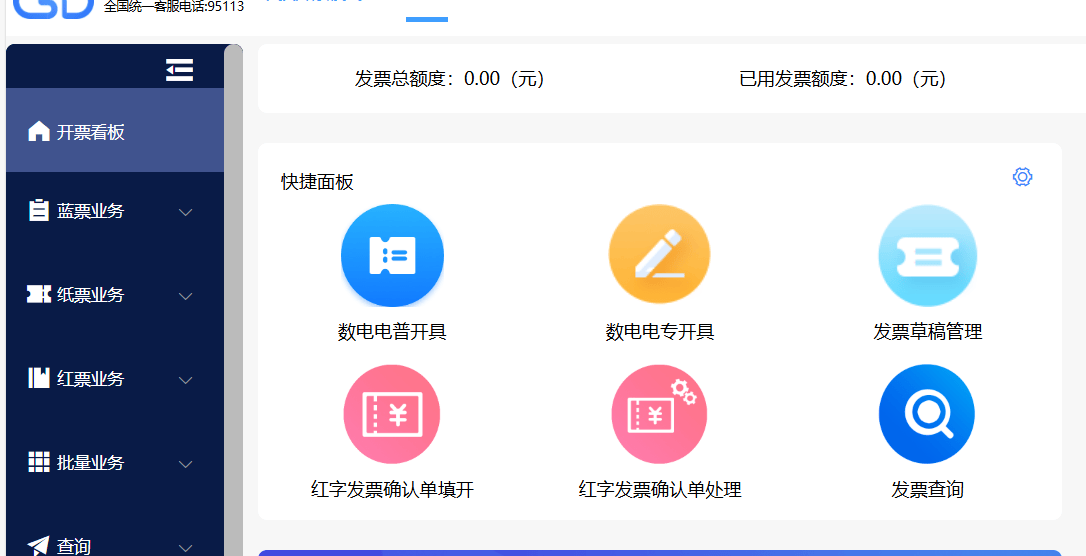The height and width of the screenshot is (556, 1086).
Task: Open the 发票查询 magnifier icon
Action: [x=927, y=414]
